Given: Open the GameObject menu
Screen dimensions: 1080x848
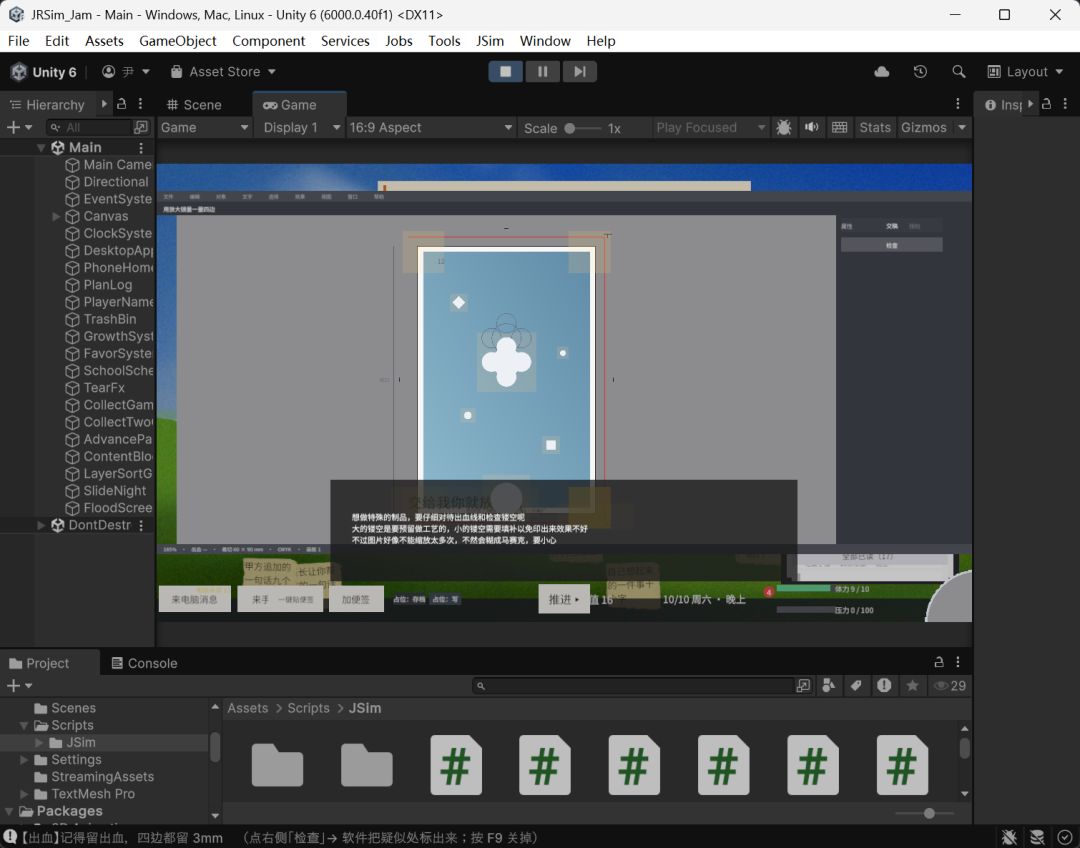Looking at the screenshot, I should 178,41.
